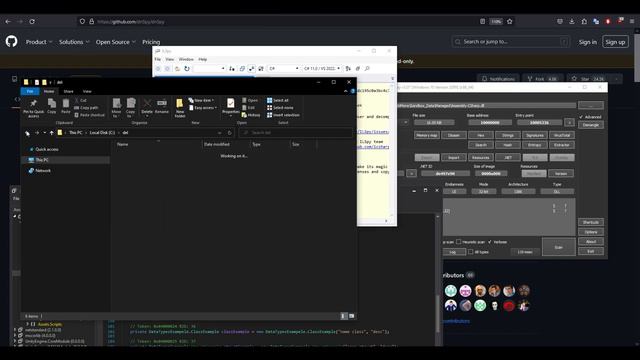The height and width of the screenshot is (360, 640).
Task: Click the Memory map button
Action: tap(427, 135)
